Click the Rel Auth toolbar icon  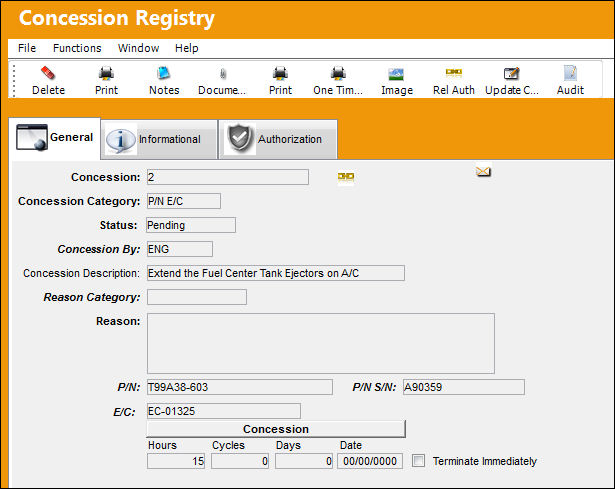tap(454, 72)
